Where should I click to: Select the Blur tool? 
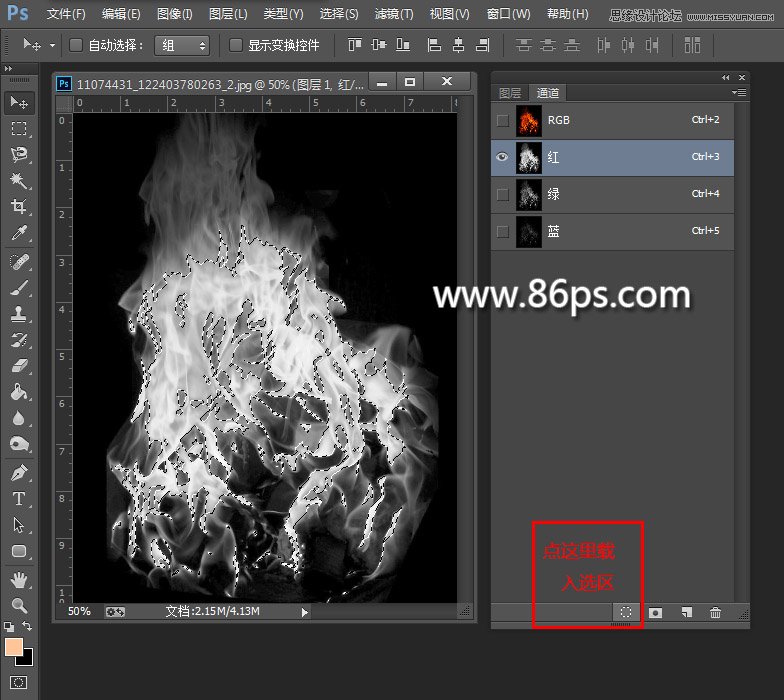(19, 418)
